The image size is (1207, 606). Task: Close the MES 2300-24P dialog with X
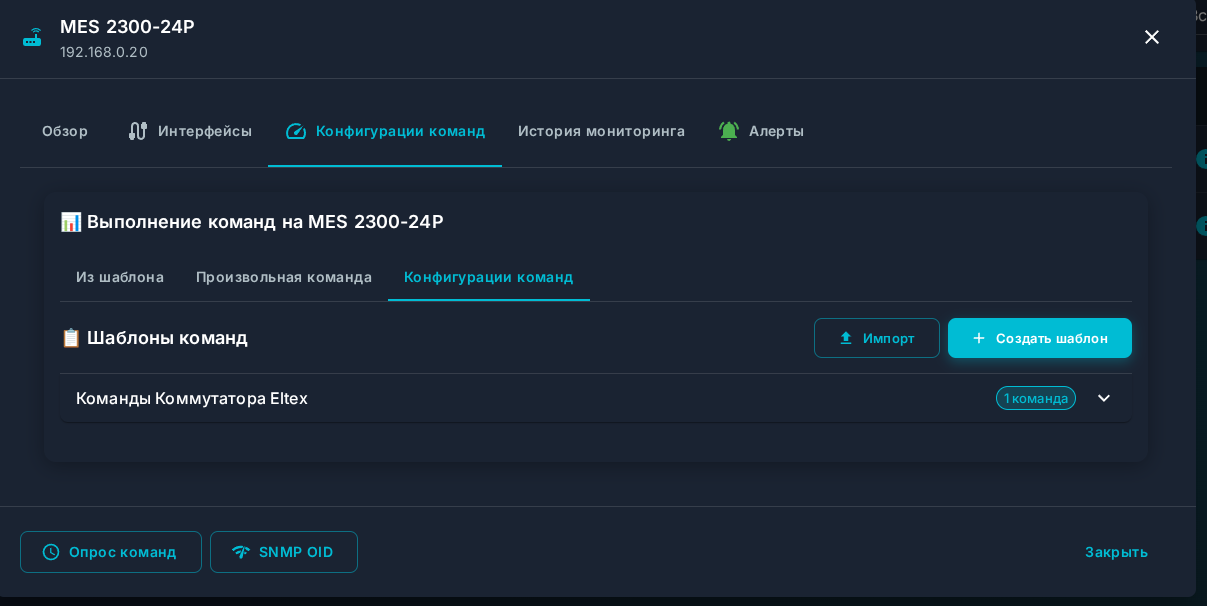pos(1152,37)
